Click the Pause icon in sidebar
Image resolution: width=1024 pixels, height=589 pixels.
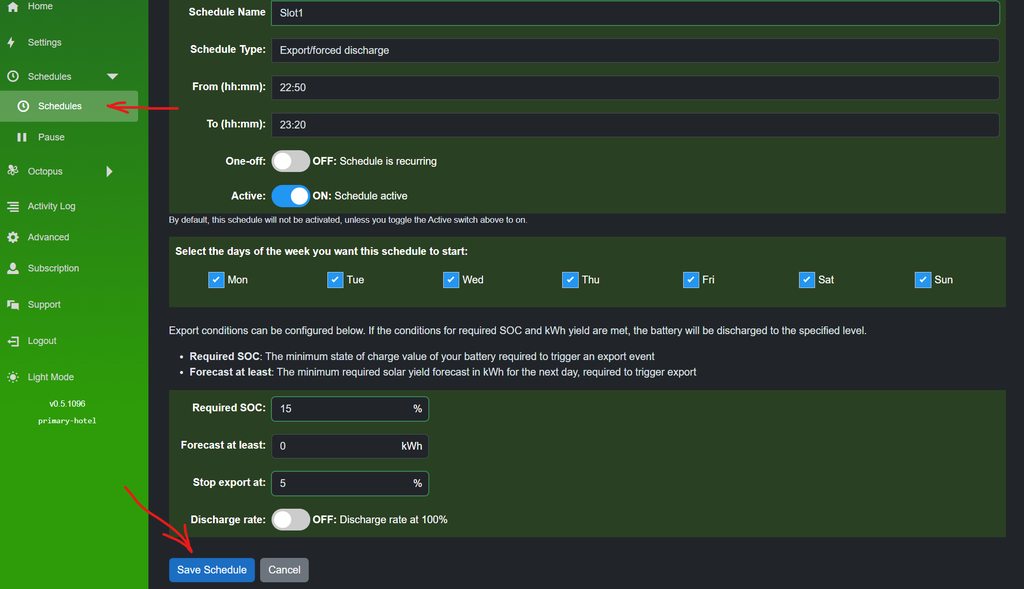coord(22,137)
